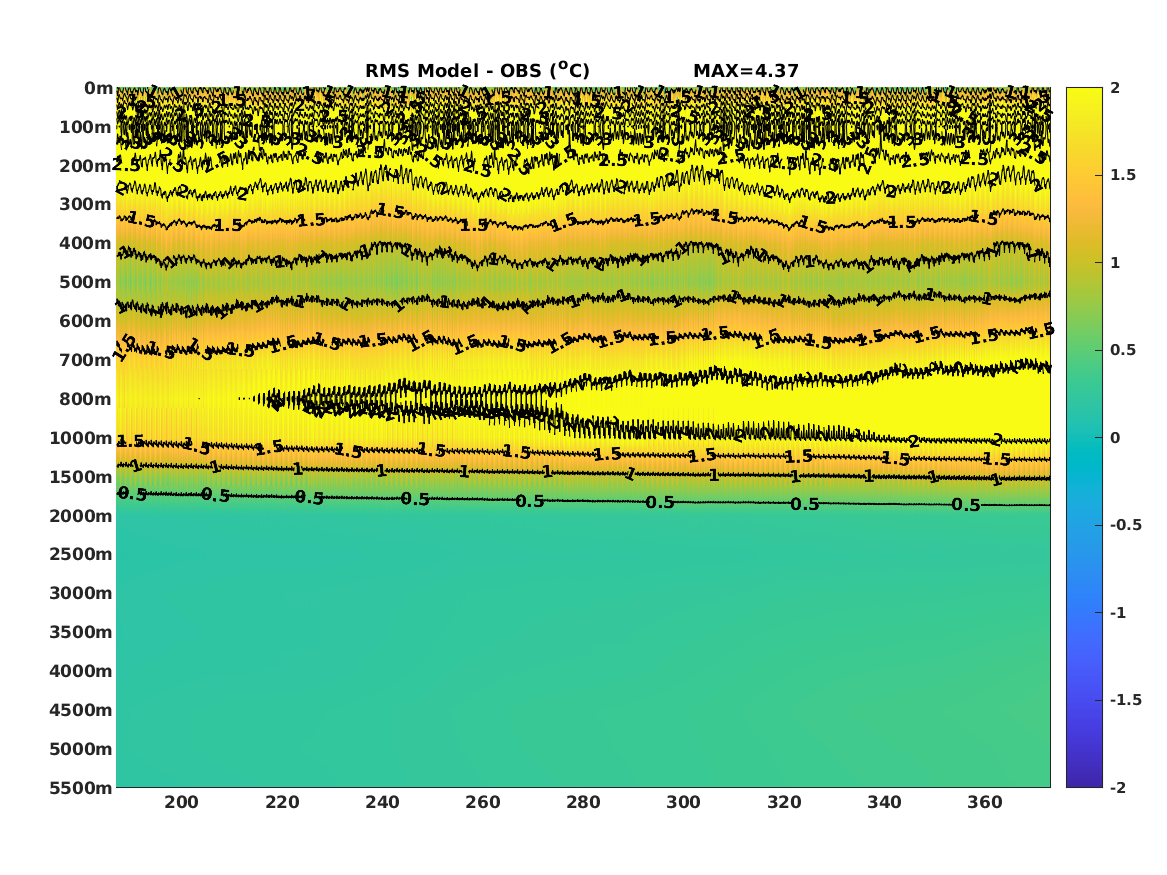Click the "600m" depth axis label
The width and height of the screenshot is (1167, 875).
[86, 321]
